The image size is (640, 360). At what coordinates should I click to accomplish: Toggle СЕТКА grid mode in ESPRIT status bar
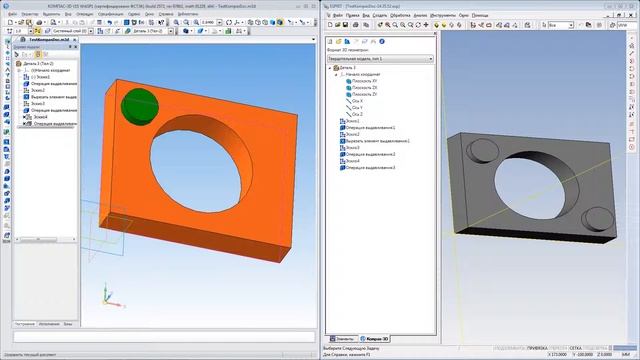click(576, 348)
